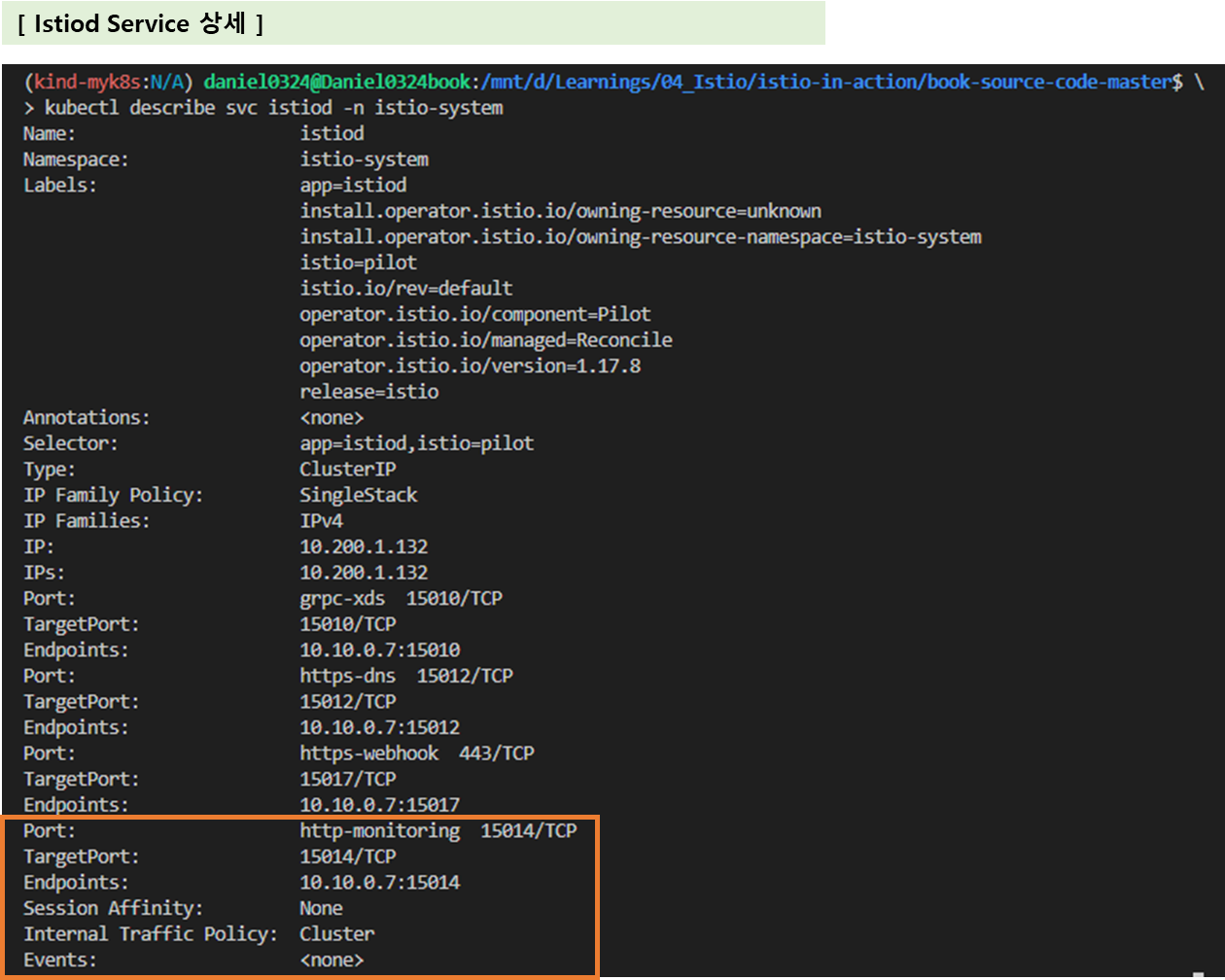Click the 'https-webhook 443/TCP' port value
Image resolution: width=1225 pixels, height=980 pixels.
coord(416,753)
